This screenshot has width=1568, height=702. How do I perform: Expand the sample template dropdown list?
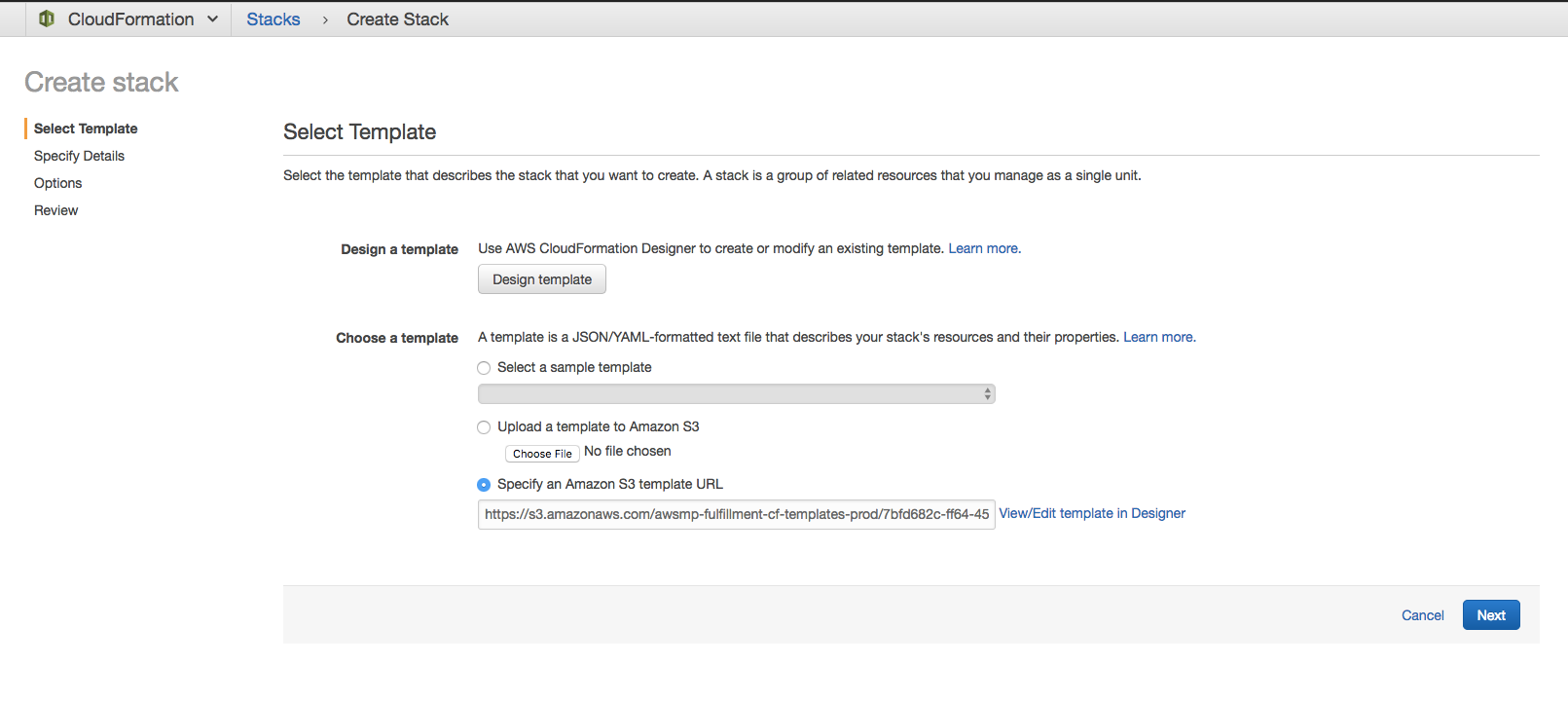(x=736, y=393)
